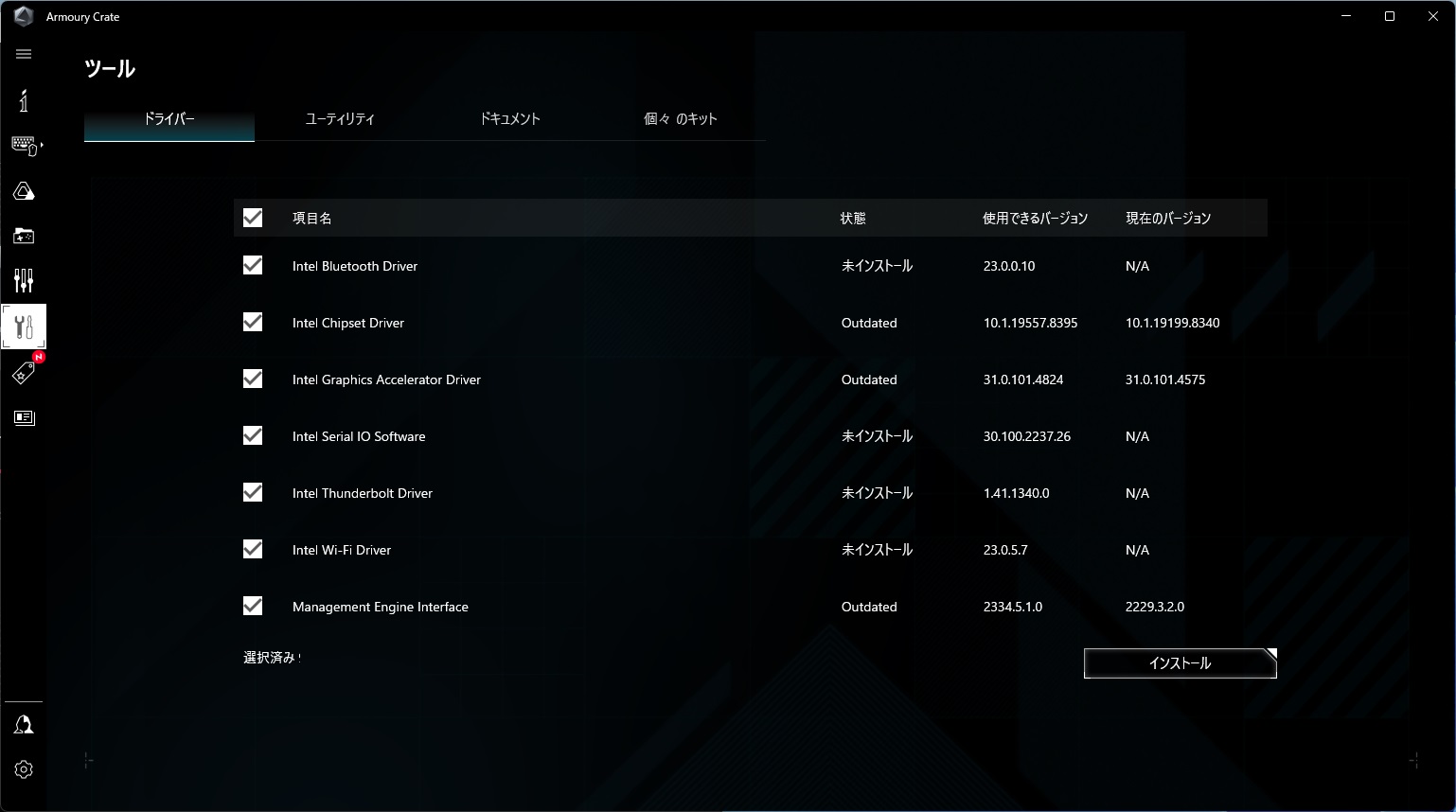Expand the arrow beside the Devices icon
The height and width of the screenshot is (812, 1456).
coord(42,146)
